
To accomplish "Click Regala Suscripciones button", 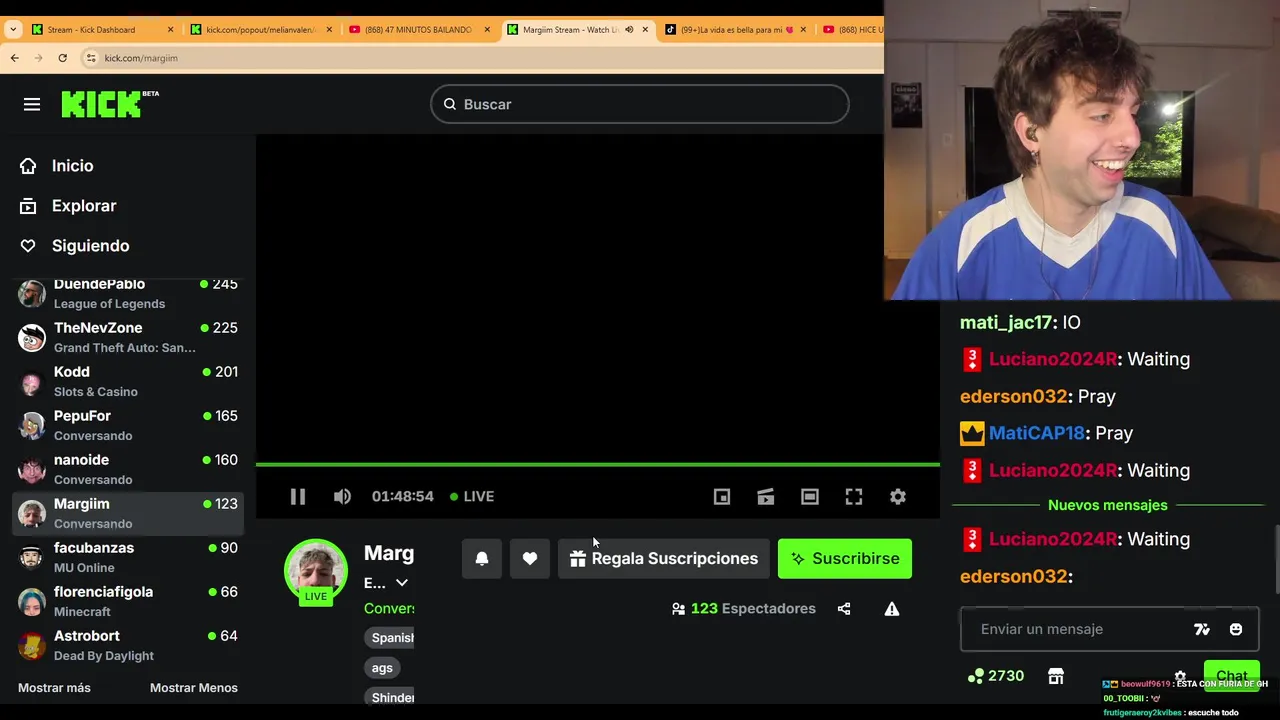I will tap(664, 559).
